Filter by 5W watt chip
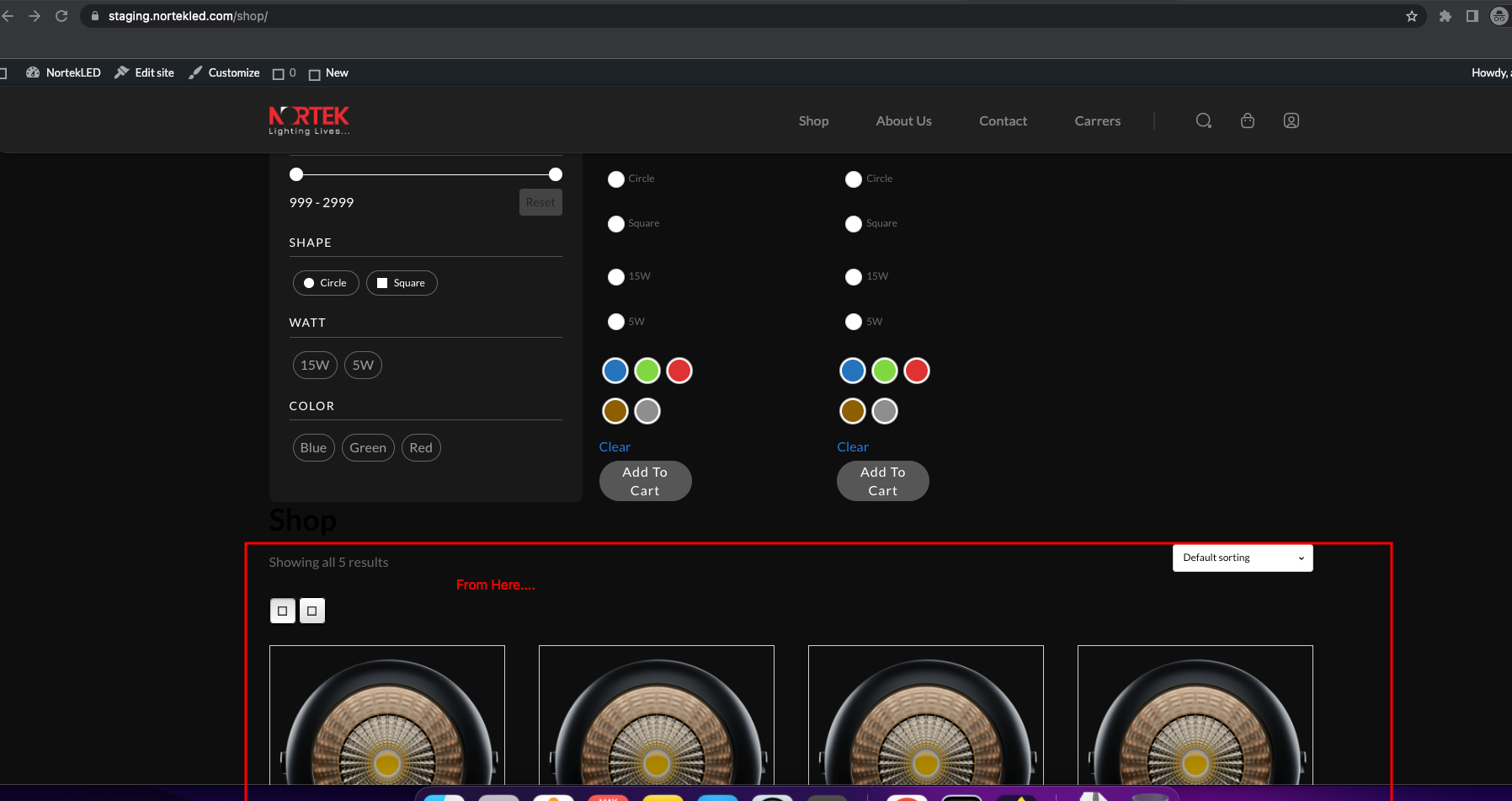This screenshot has height=801, width=1512. pos(363,365)
